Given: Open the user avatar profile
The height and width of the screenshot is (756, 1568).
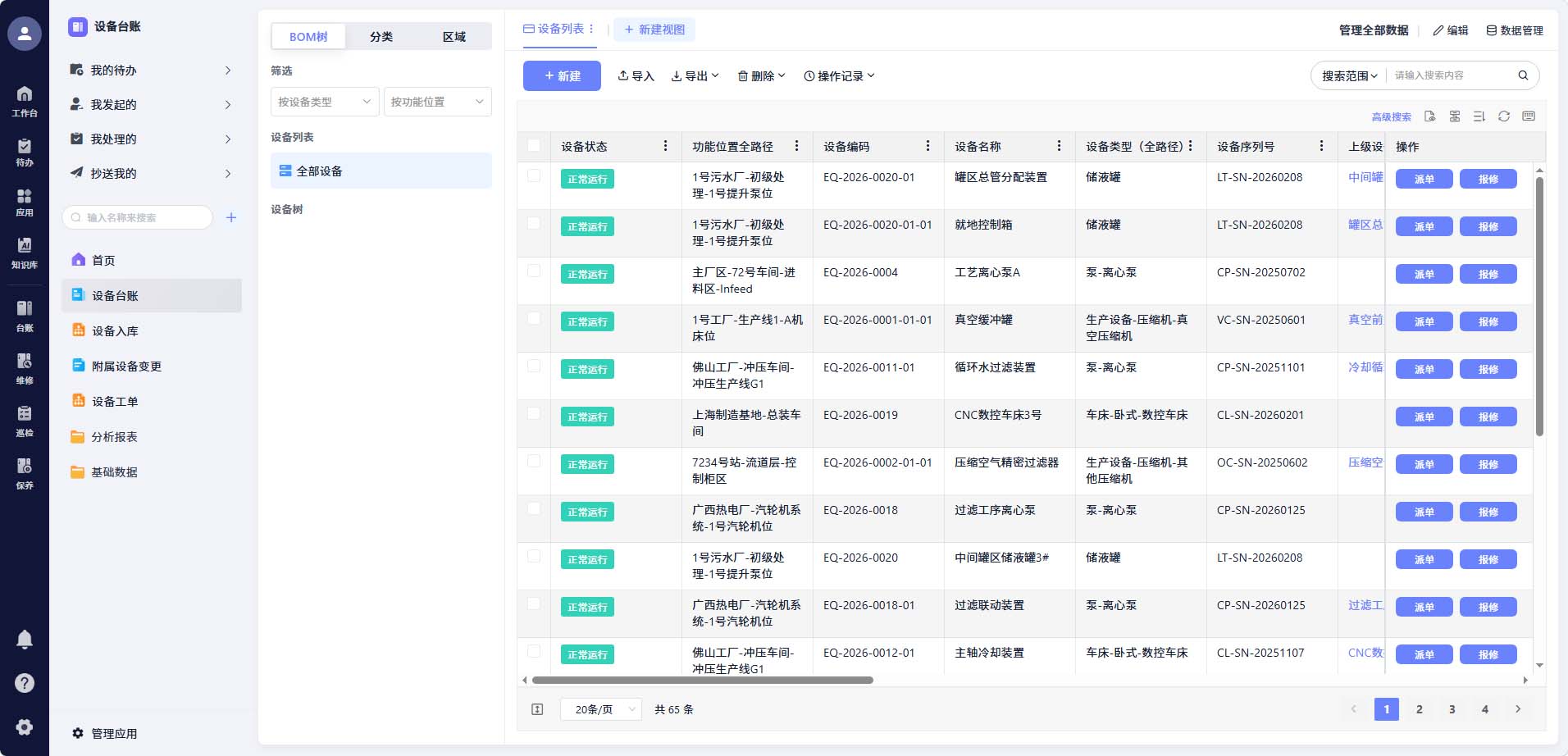Looking at the screenshot, I should tap(25, 34).
